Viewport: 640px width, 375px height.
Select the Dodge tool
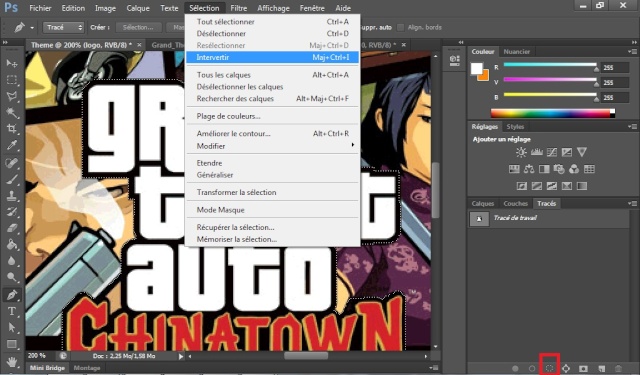pyautogui.click(x=12, y=277)
